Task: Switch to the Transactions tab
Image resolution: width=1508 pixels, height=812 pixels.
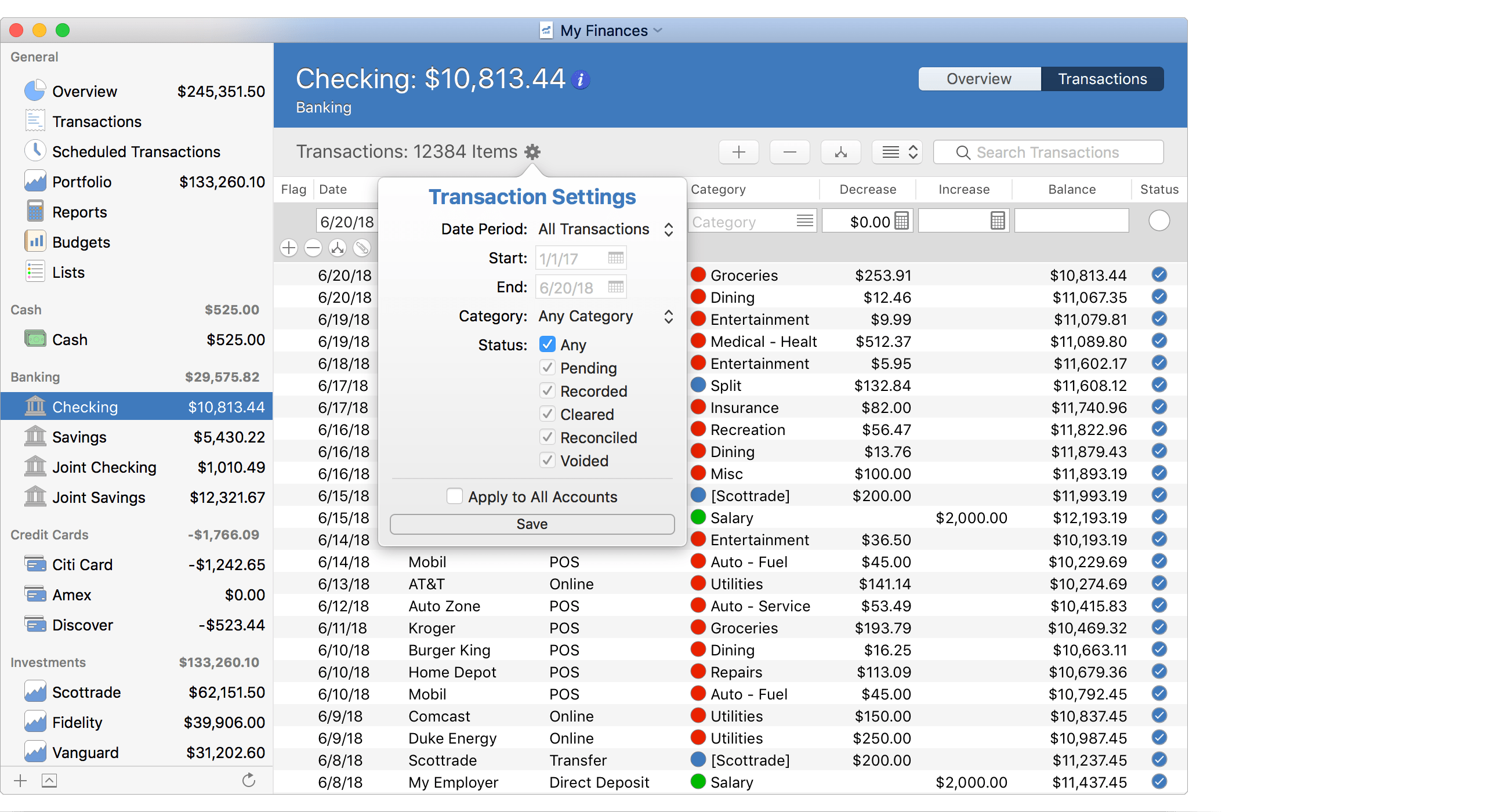Action: click(x=1102, y=77)
